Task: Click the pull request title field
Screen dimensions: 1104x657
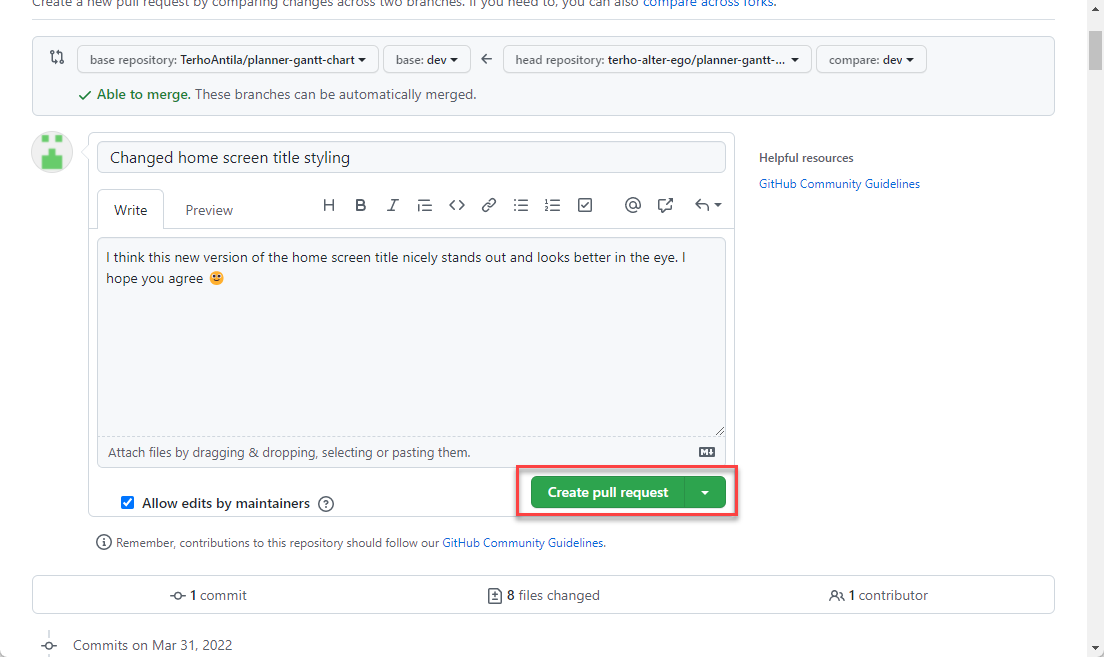Action: pos(411,157)
